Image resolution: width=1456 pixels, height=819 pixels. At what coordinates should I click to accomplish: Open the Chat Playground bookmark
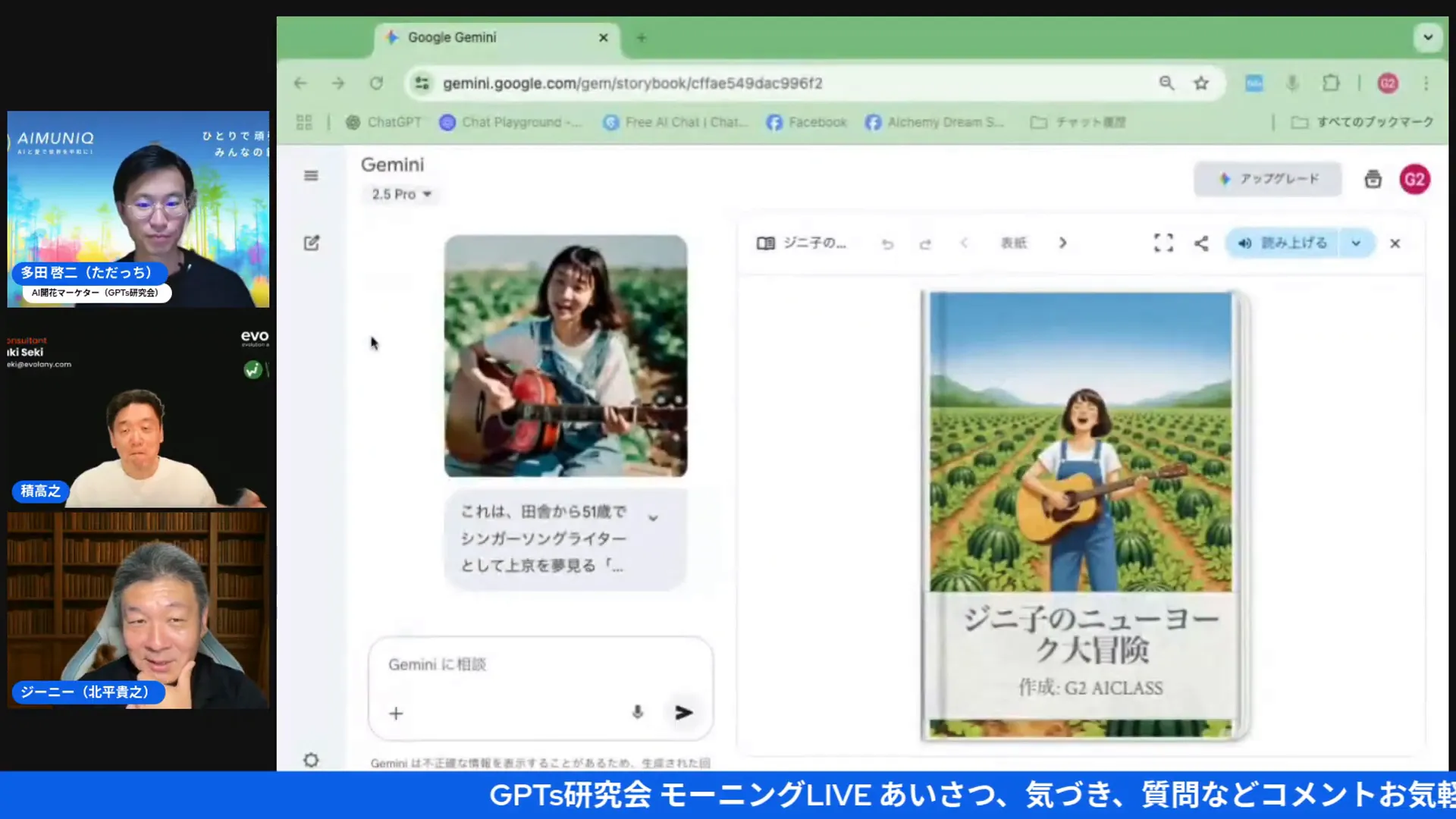(x=510, y=122)
